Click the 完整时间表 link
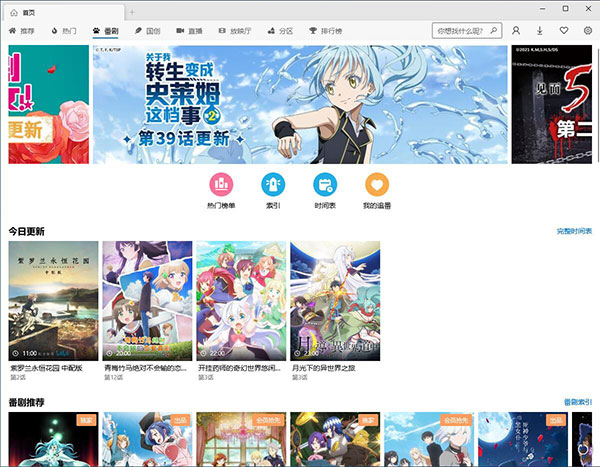This screenshot has width=600, height=467. [x=574, y=231]
